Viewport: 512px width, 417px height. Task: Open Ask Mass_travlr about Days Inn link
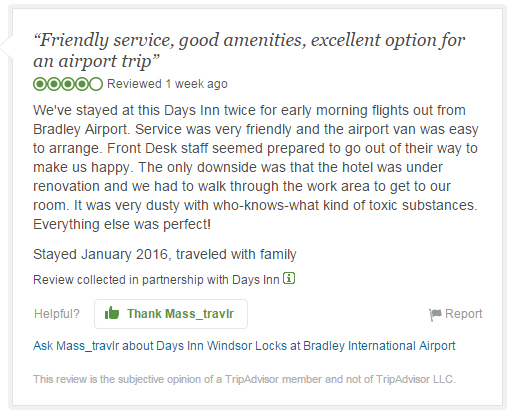point(244,346)
